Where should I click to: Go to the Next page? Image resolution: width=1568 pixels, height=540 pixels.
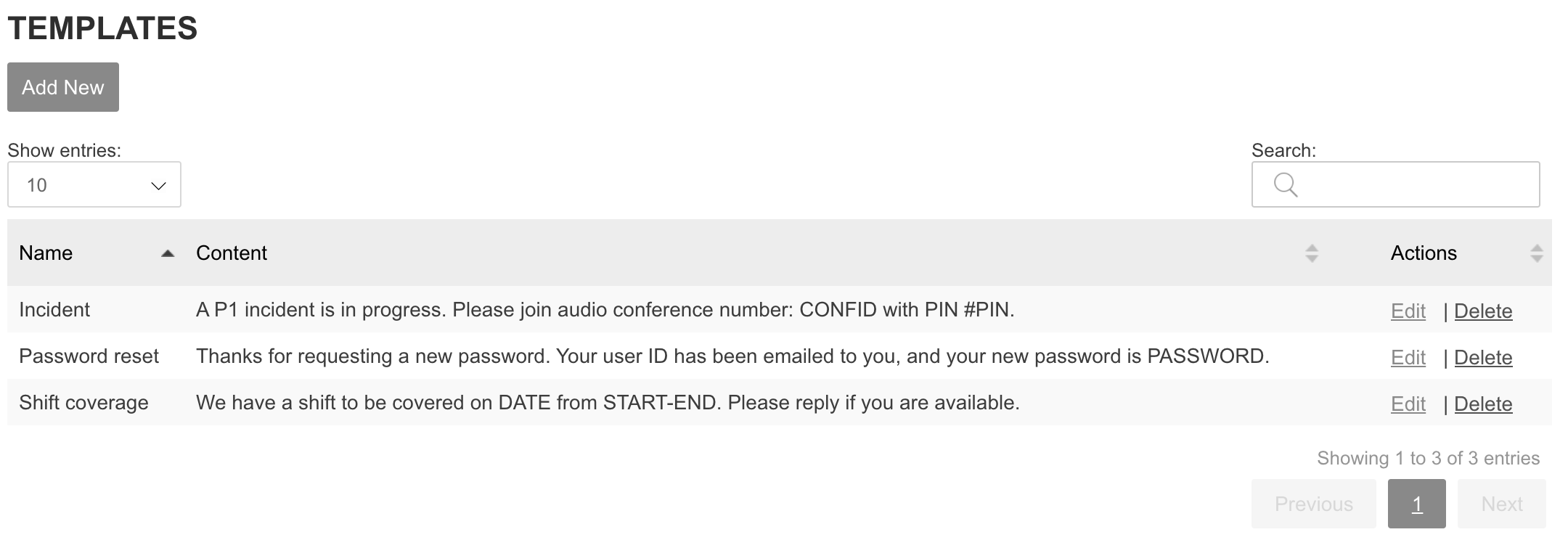coord(1501,504)
